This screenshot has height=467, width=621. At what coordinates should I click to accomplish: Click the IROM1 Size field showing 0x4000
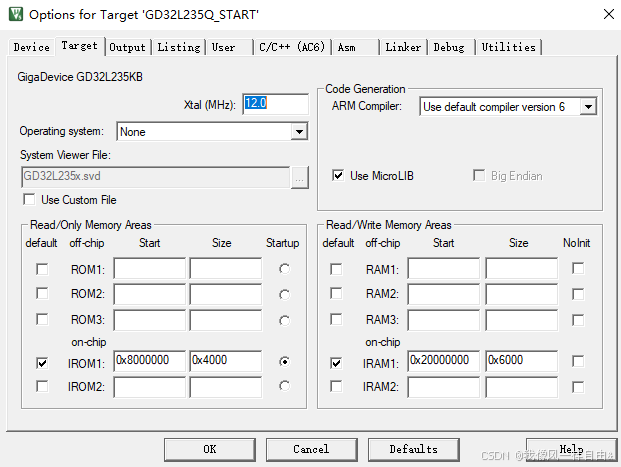(226, 361)
